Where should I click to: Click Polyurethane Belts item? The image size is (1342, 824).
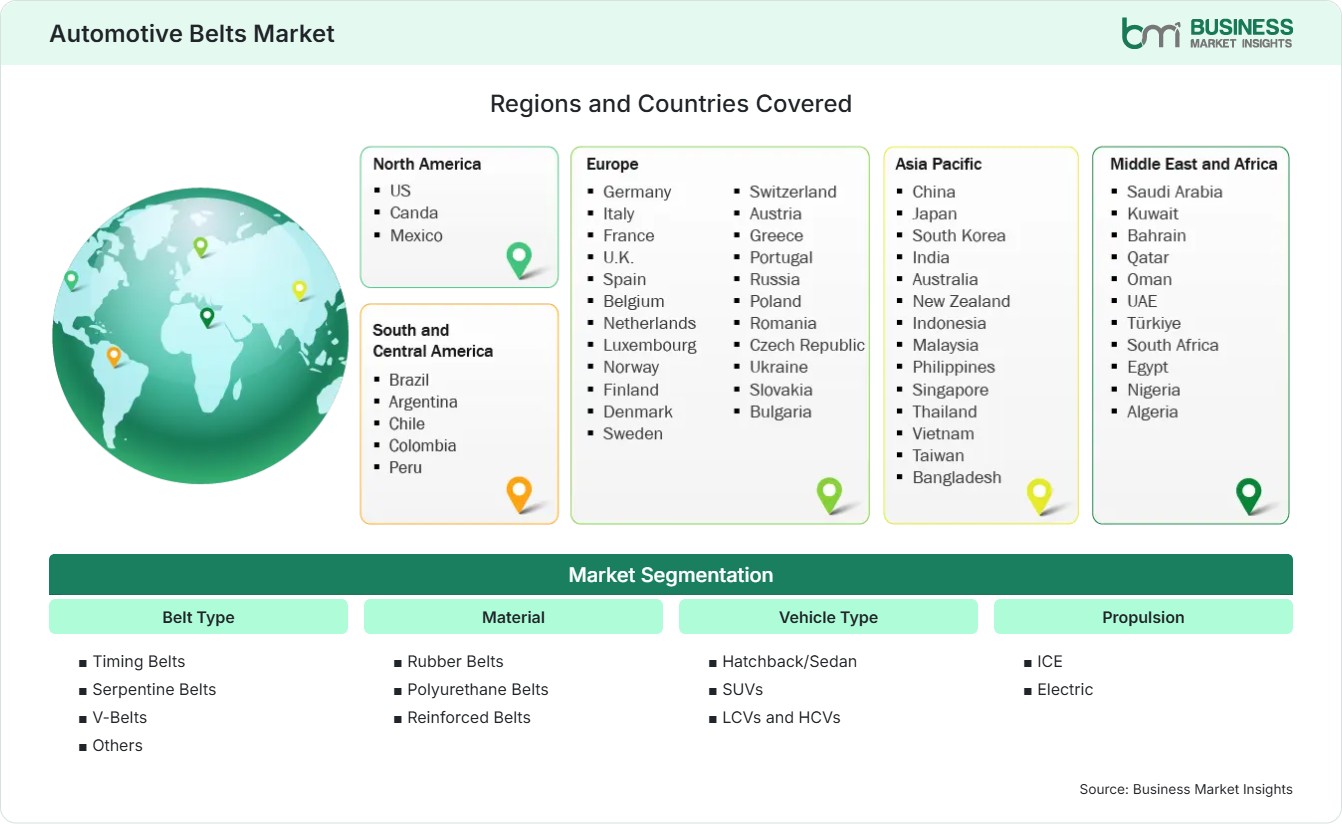click(478, 690)
